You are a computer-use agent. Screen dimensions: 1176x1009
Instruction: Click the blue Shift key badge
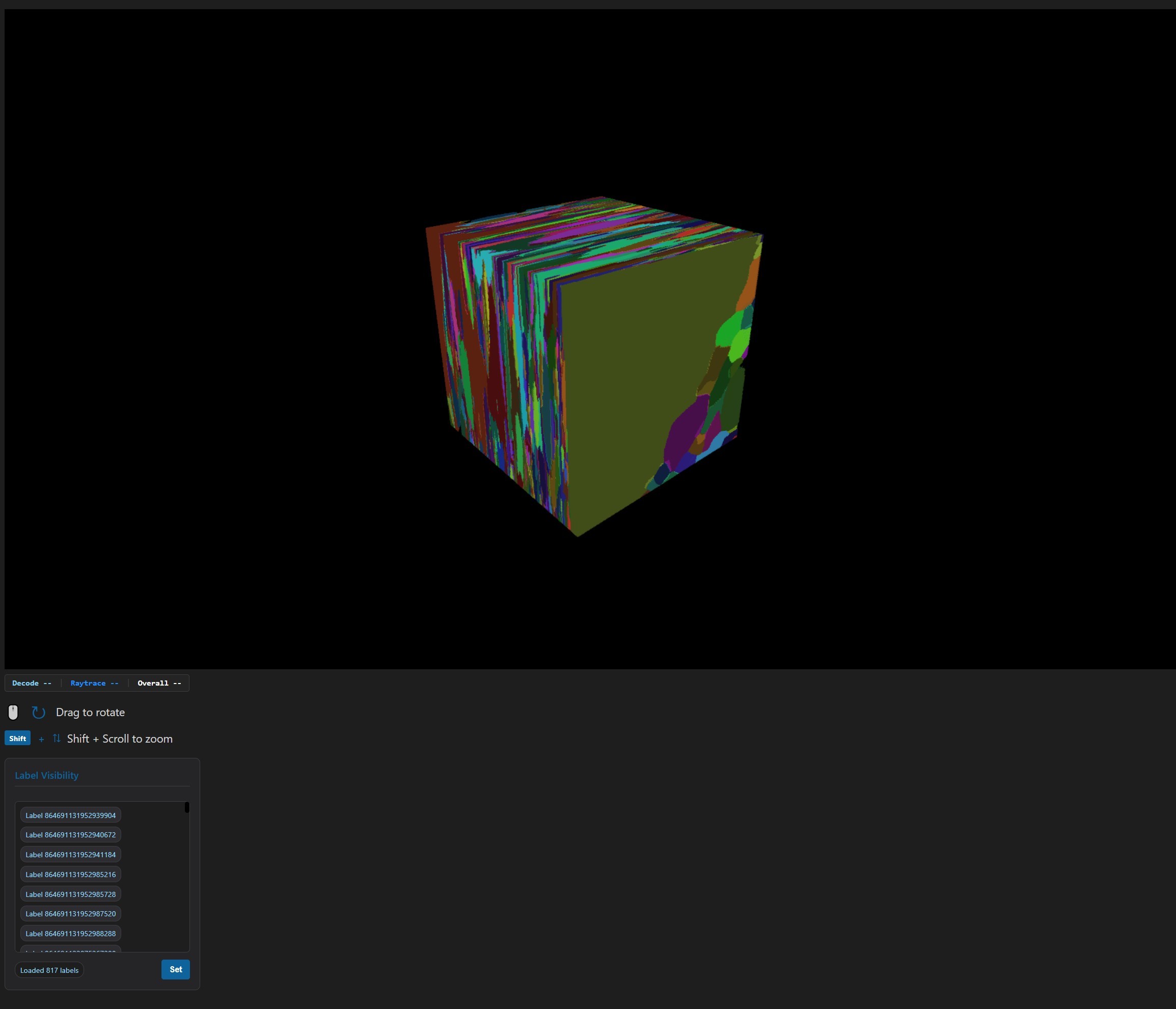(x=18, y=739)
